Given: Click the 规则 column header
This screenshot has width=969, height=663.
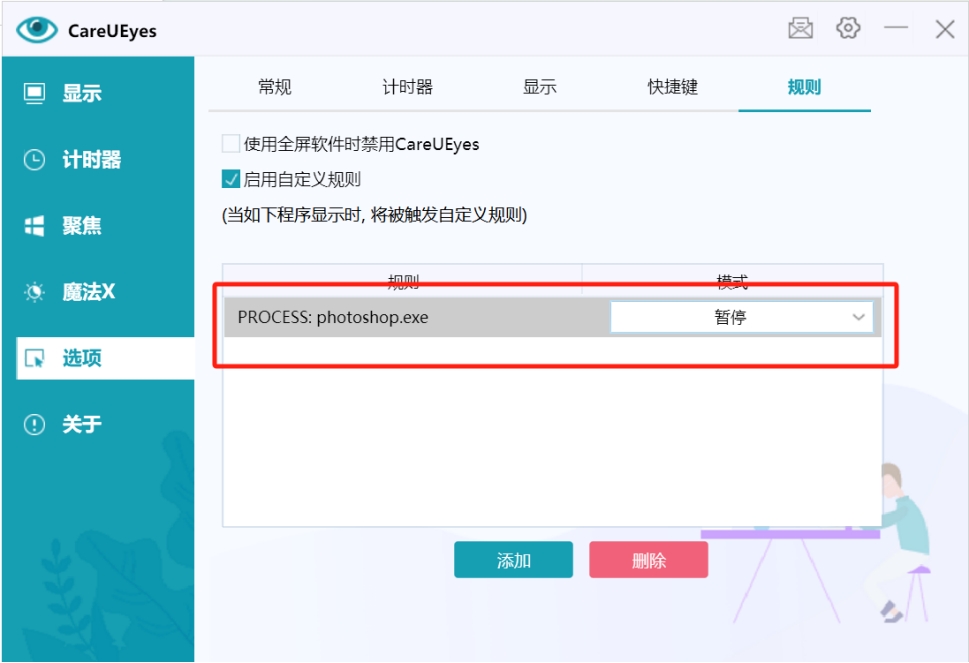Looking at the screenshot, I should tap(402, 280).
